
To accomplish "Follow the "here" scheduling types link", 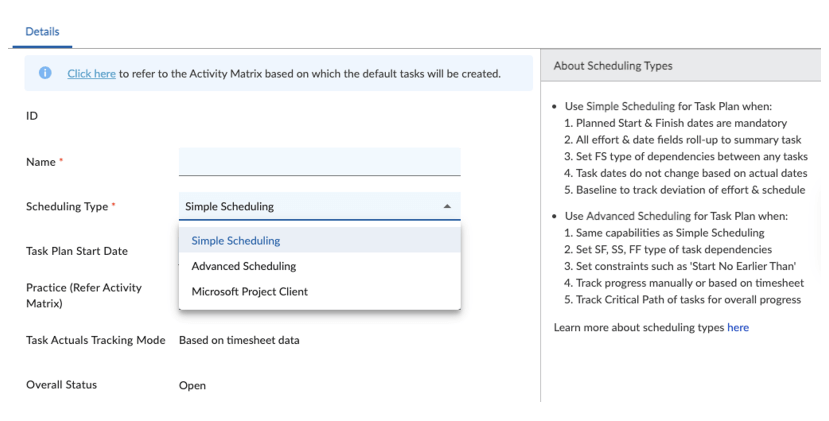I will pos(737,328).
